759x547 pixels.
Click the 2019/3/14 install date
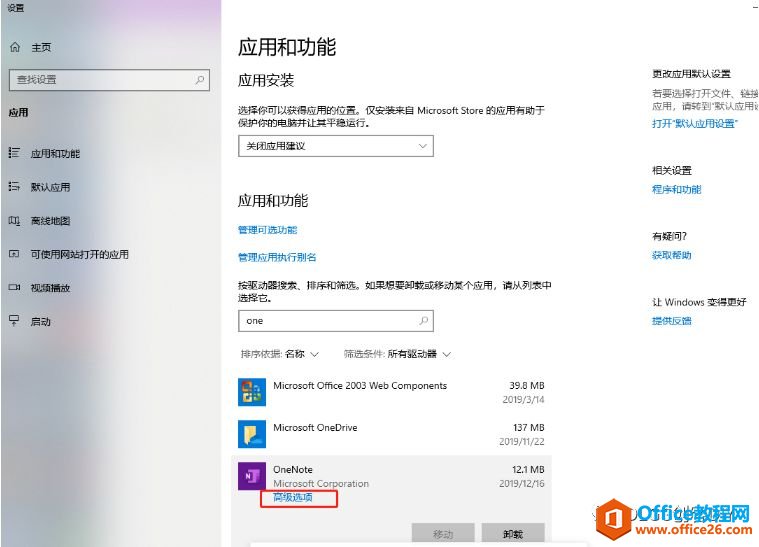point(523,399)
